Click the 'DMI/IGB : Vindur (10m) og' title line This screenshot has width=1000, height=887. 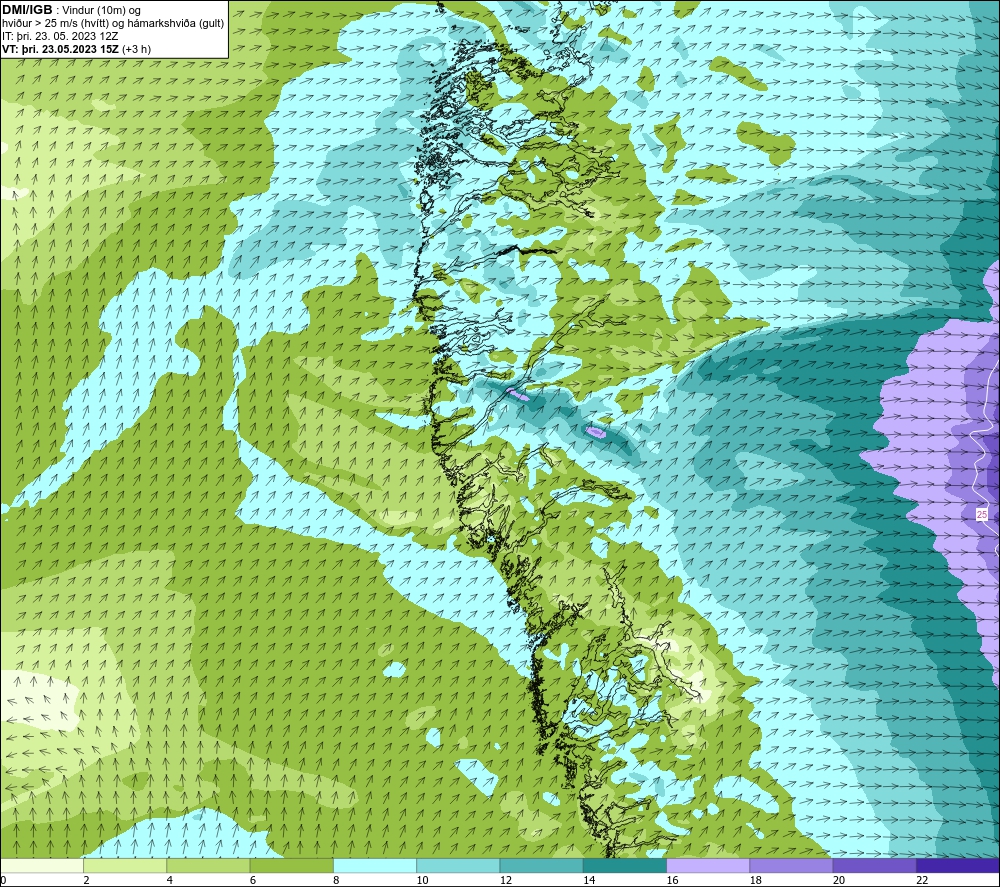[72, 10]
